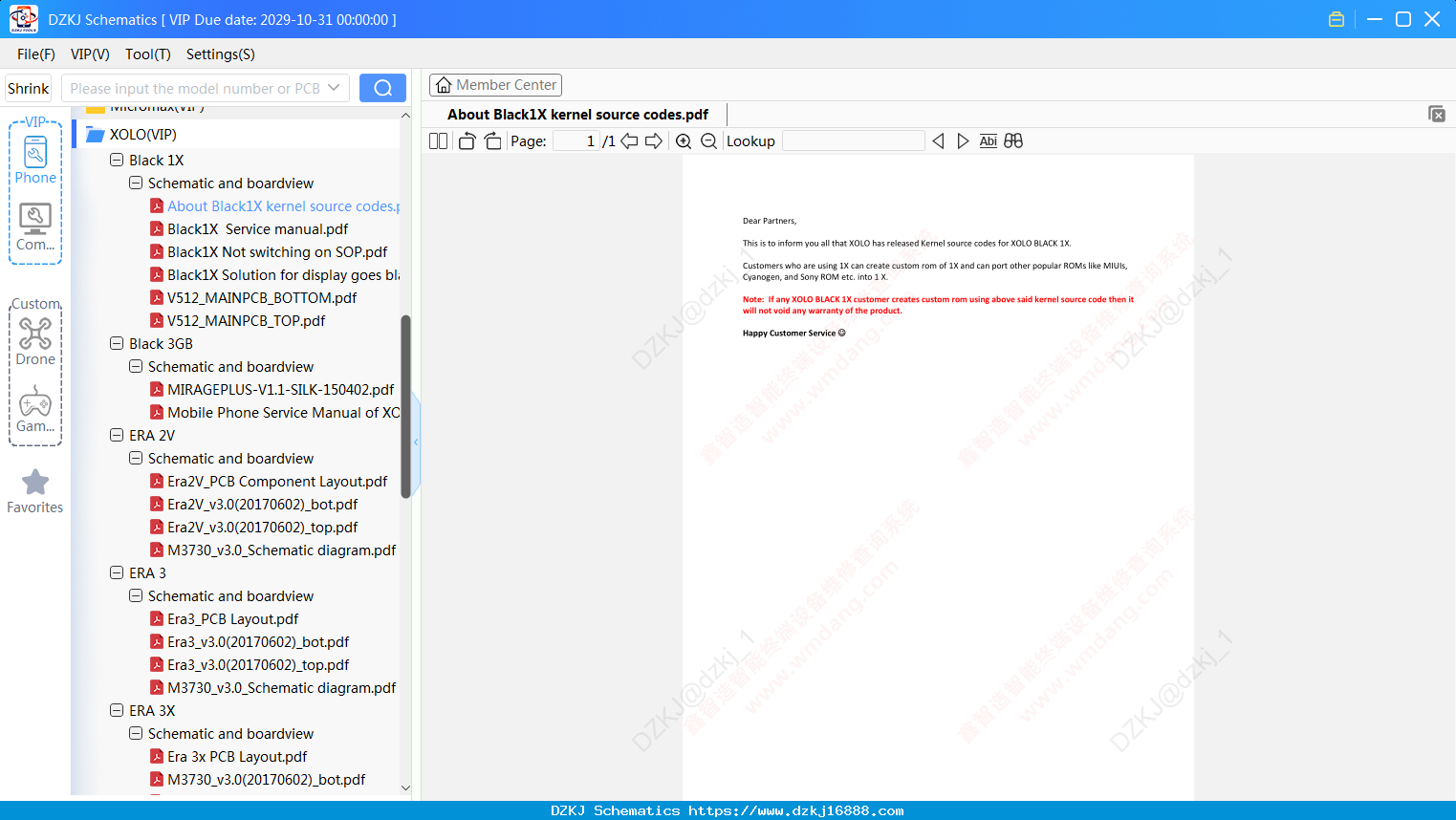Go to next page arrow
This screenshot has width=1456, height=820.
click(x=654, y=141)
